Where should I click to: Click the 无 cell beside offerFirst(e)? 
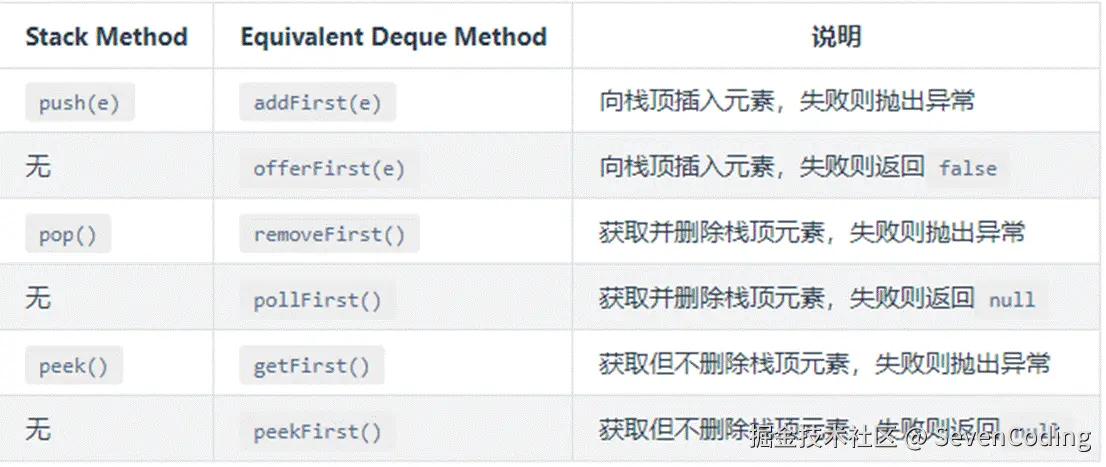38,167
